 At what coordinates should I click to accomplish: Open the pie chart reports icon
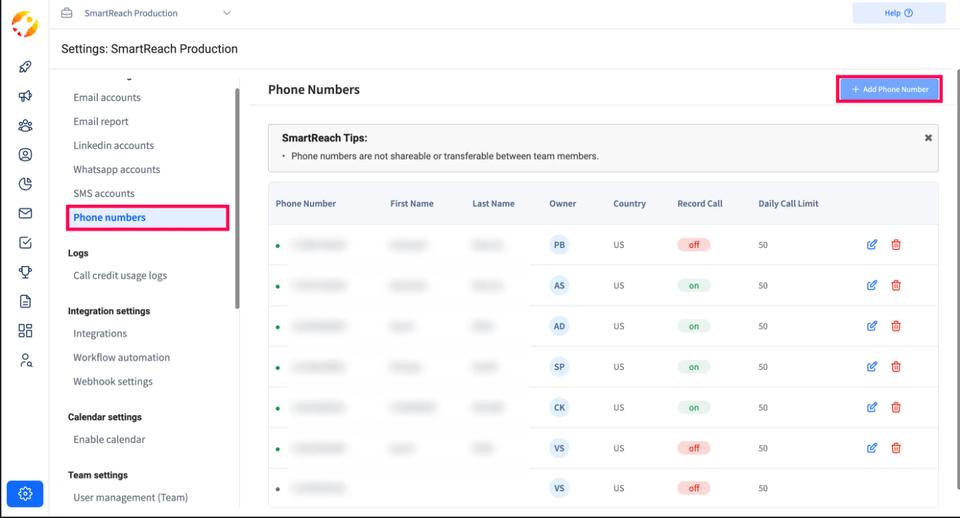point(25,184)
